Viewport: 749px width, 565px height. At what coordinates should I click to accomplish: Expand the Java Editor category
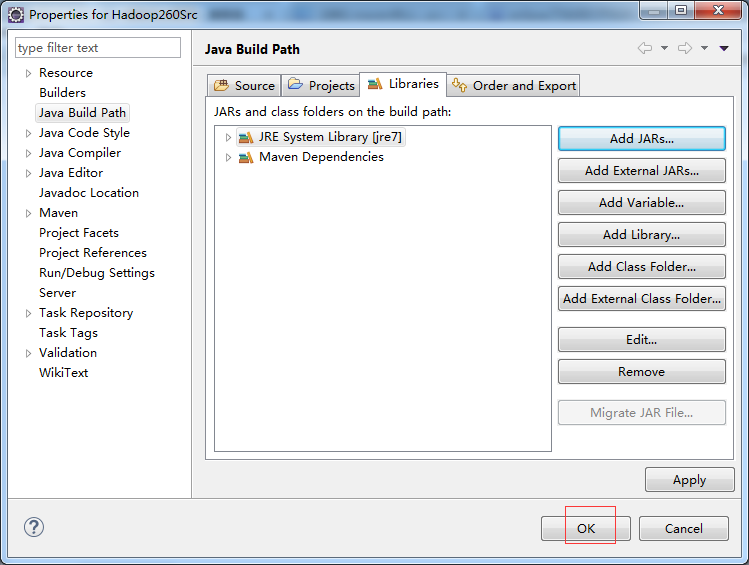[x=28, y=173]
